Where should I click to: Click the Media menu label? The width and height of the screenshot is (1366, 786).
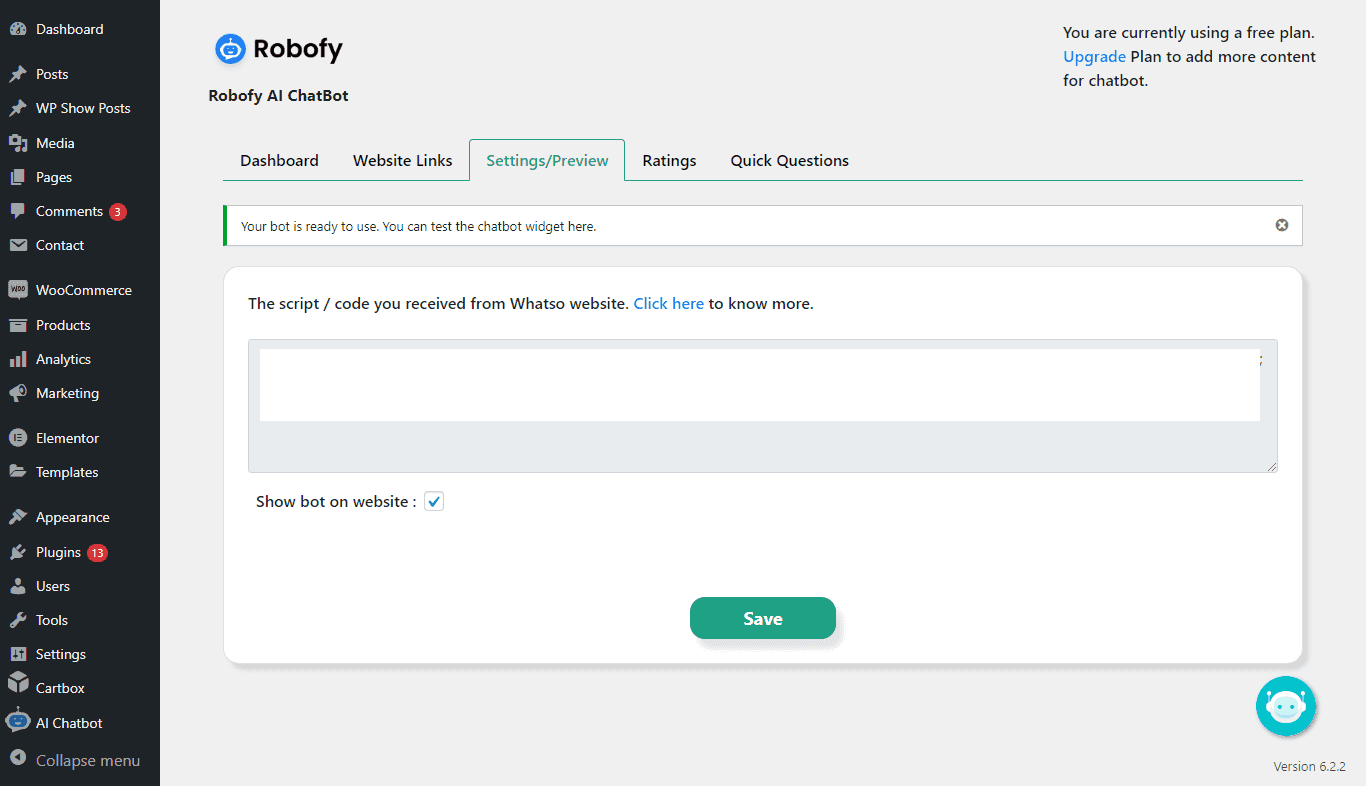[55, 143]
